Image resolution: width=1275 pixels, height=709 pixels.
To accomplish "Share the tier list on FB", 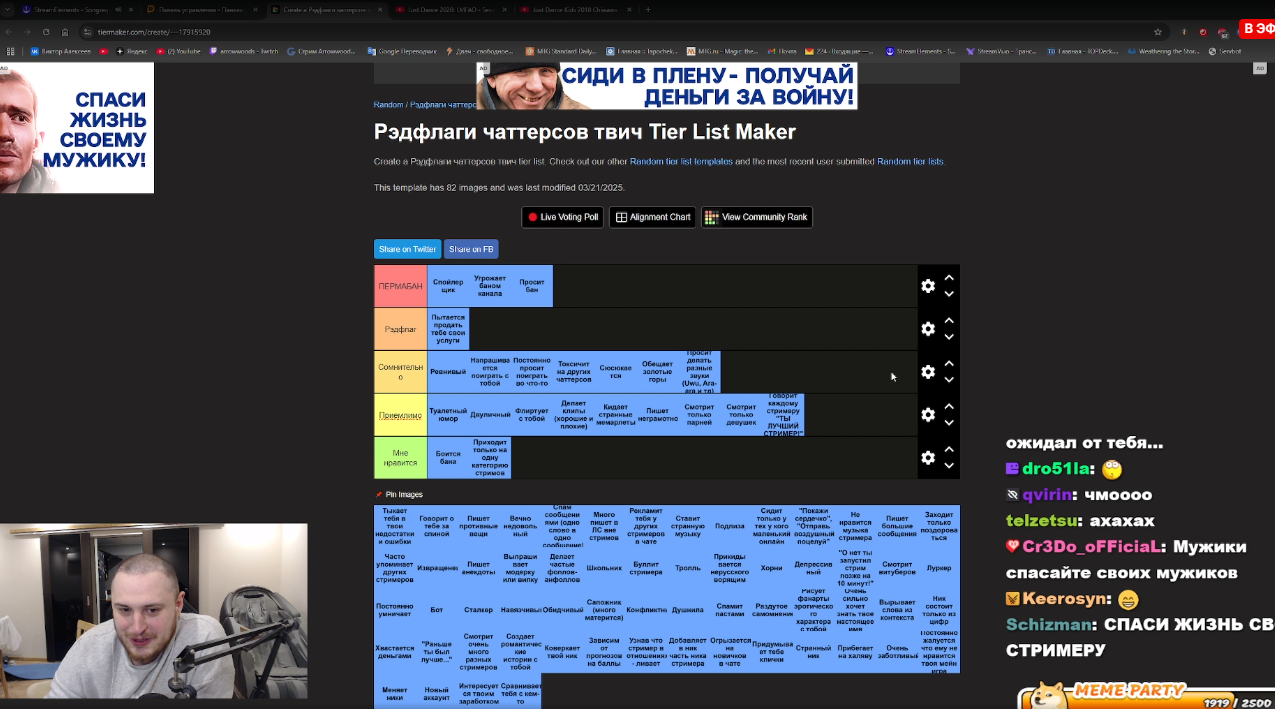I will click(x=471, y=249).
